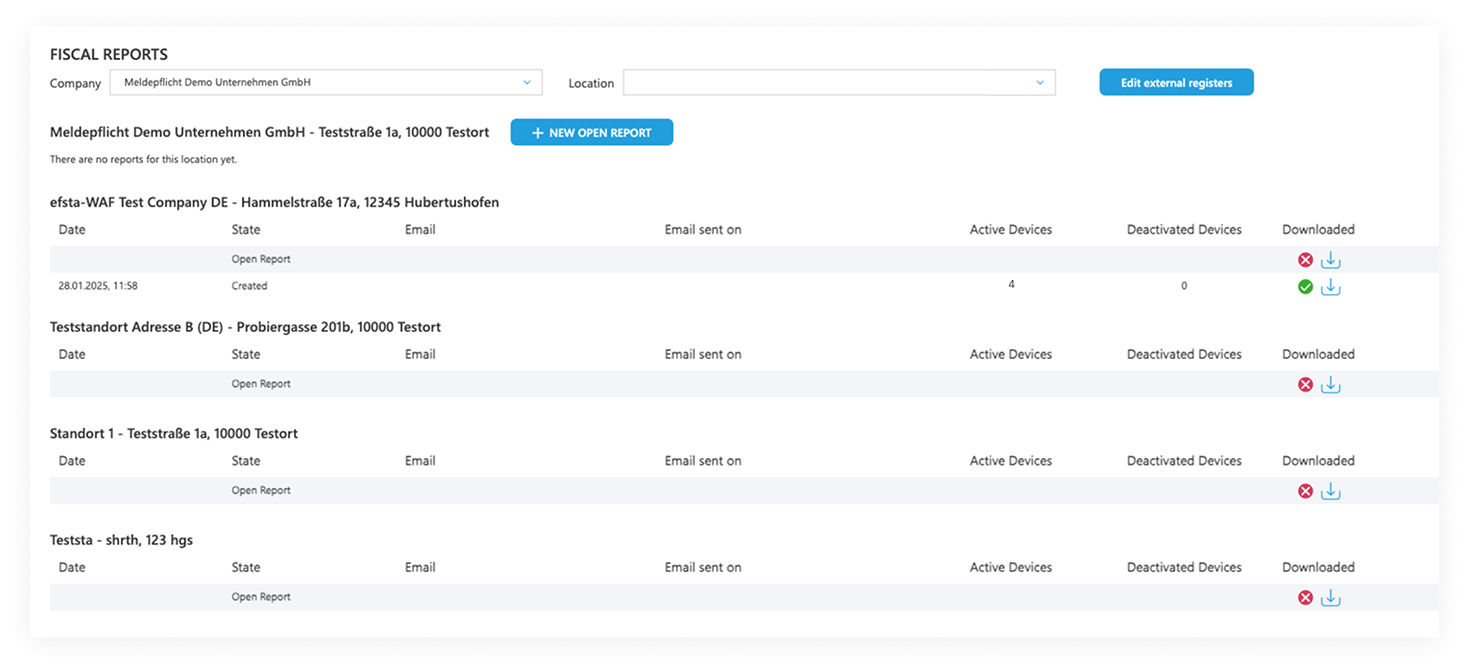The width and height of the screenshot is (1469, 672).
Task: Click the Email sent on column header
Action: (x=702, y=229)
